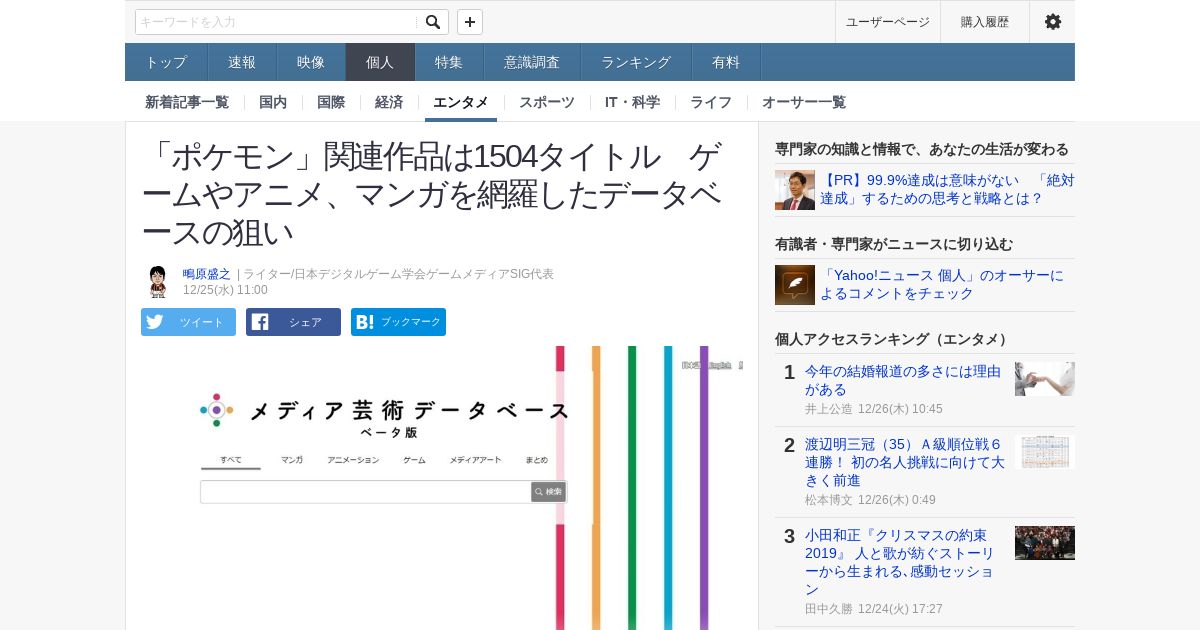Open ライフ category
Screen dimensions: 1200x630
coord(711,102)
